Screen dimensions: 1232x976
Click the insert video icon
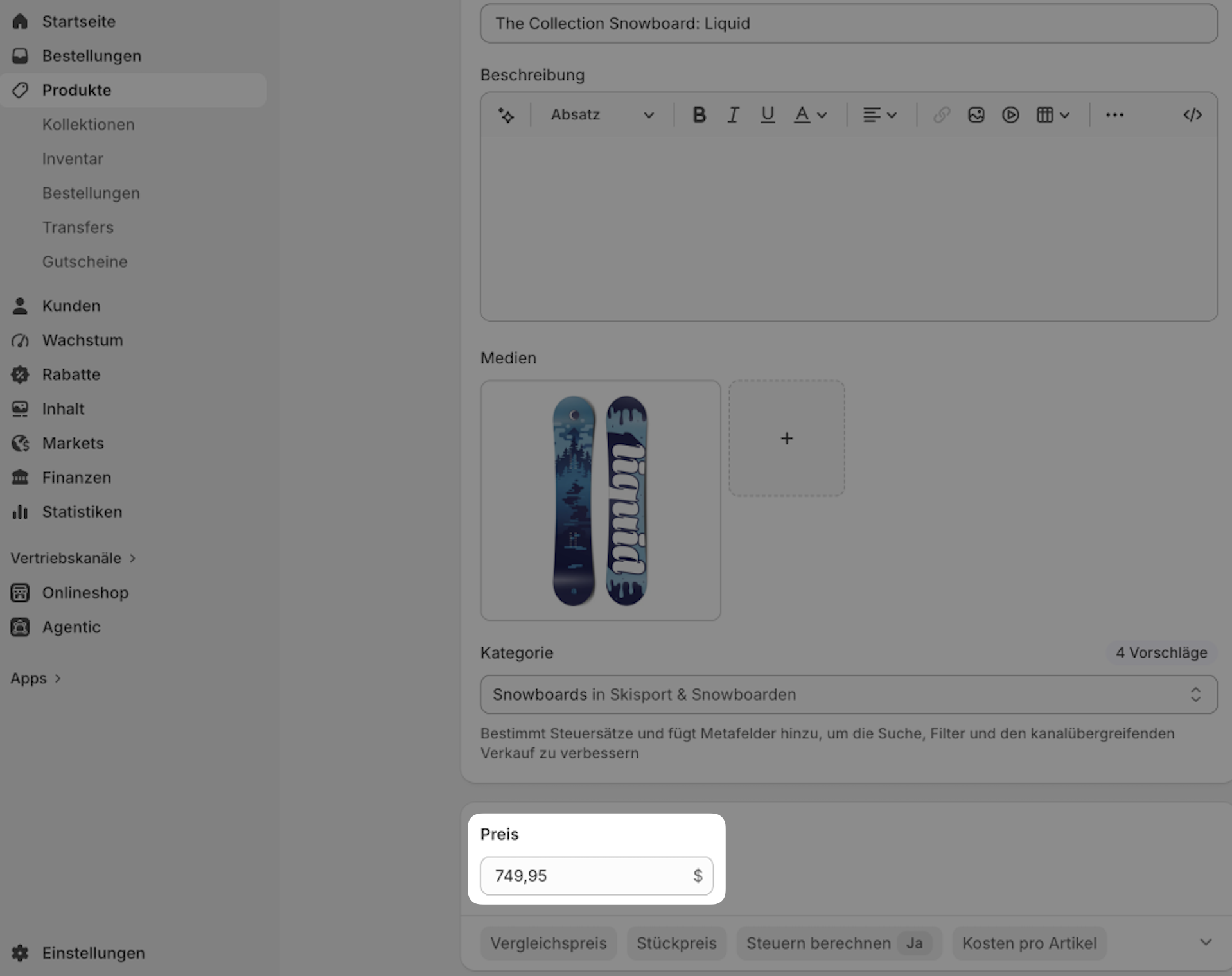coord(1010,115)
